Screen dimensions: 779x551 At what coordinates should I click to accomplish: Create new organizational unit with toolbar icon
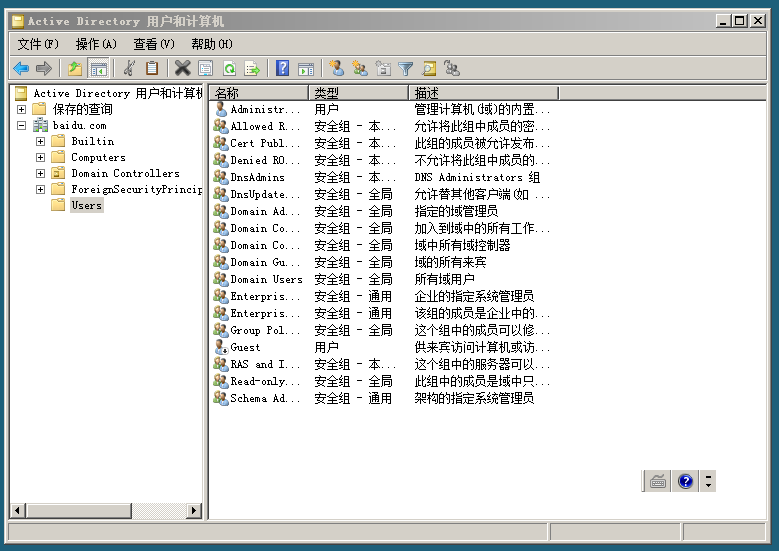coord(383,68)
